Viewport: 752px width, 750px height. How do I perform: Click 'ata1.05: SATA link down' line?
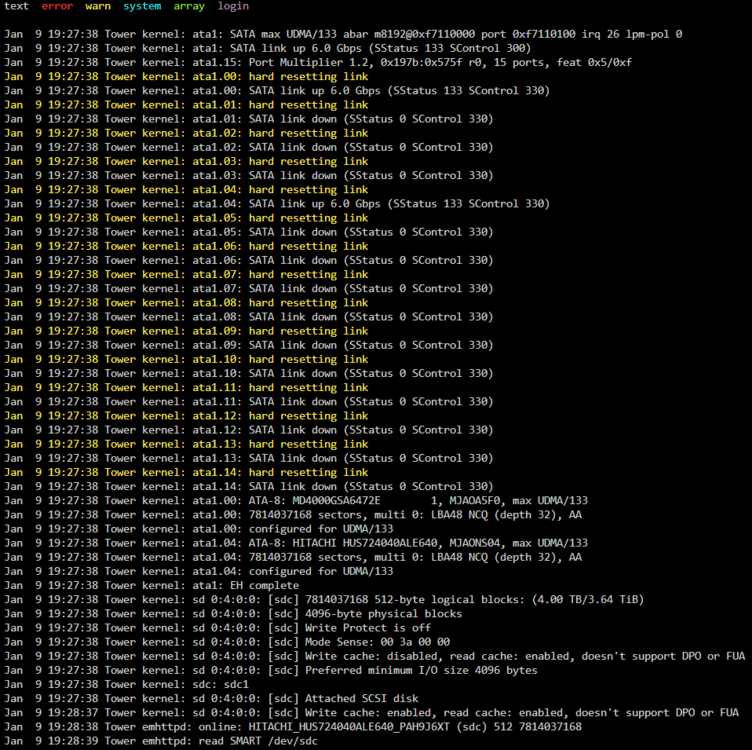click(248, 232)
